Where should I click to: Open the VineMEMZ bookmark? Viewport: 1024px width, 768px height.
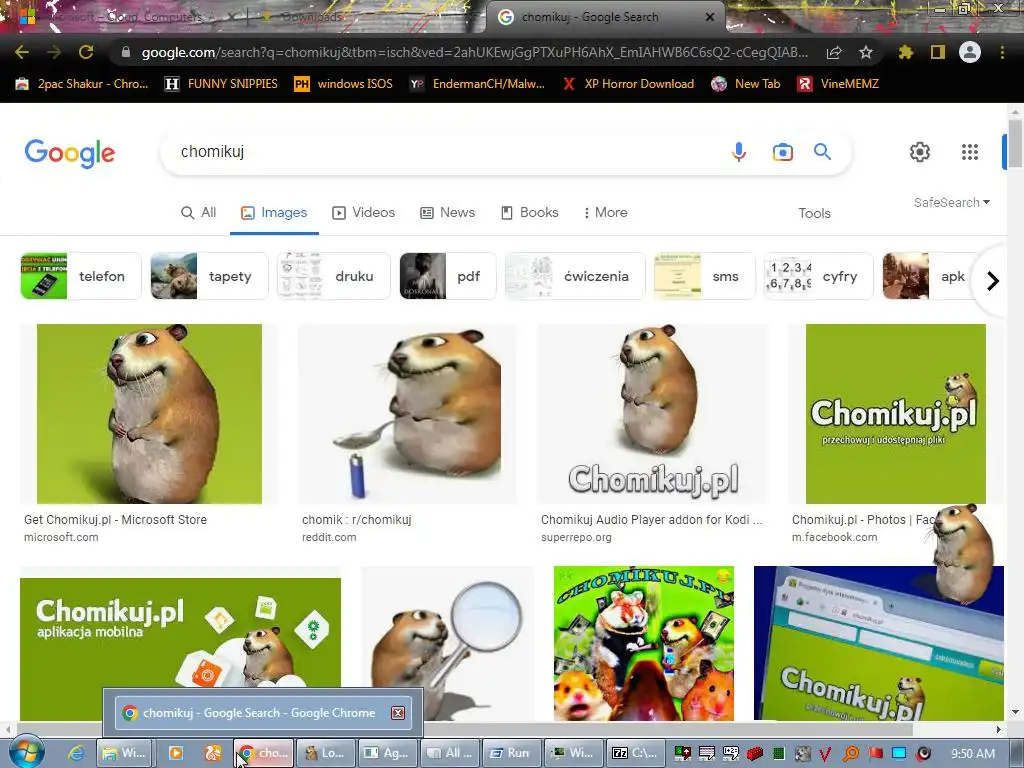pos(839,84)
